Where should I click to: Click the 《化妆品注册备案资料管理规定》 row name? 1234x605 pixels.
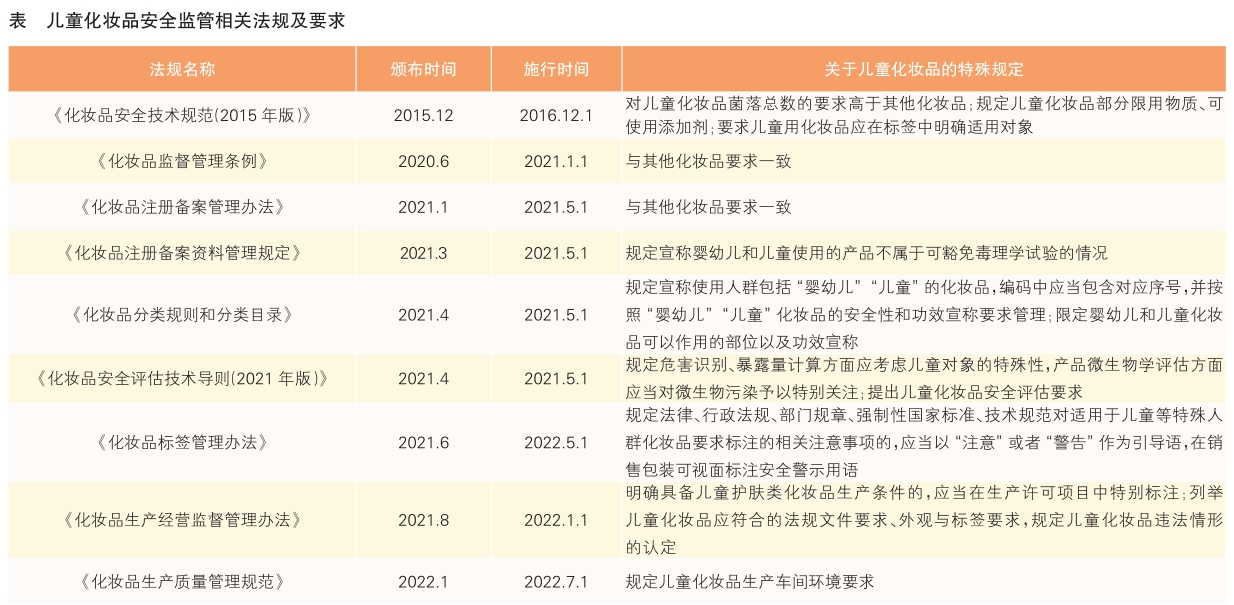point(182,253)
